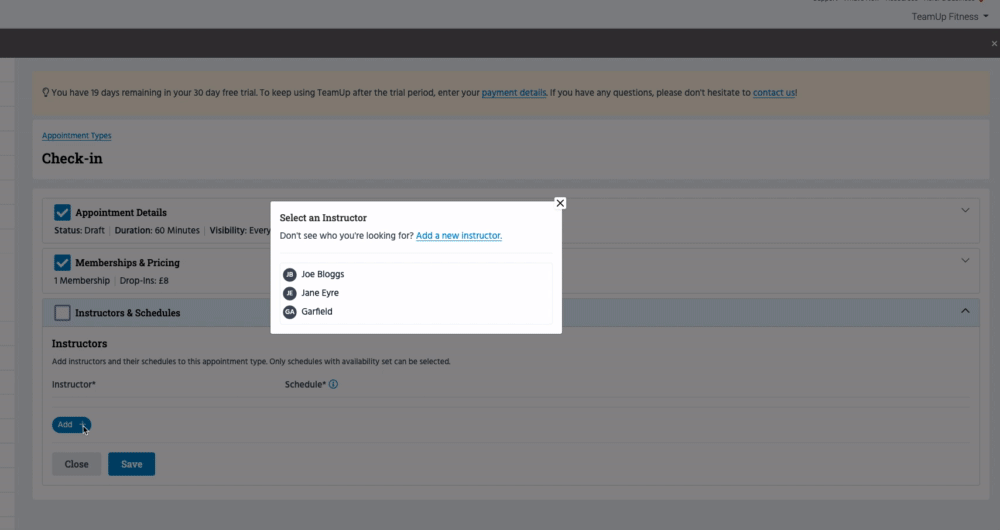This screenshot has width=1000, height=530.
Task: Expand the Memberships & Pricing chevron
Action: tap(965, 261)
